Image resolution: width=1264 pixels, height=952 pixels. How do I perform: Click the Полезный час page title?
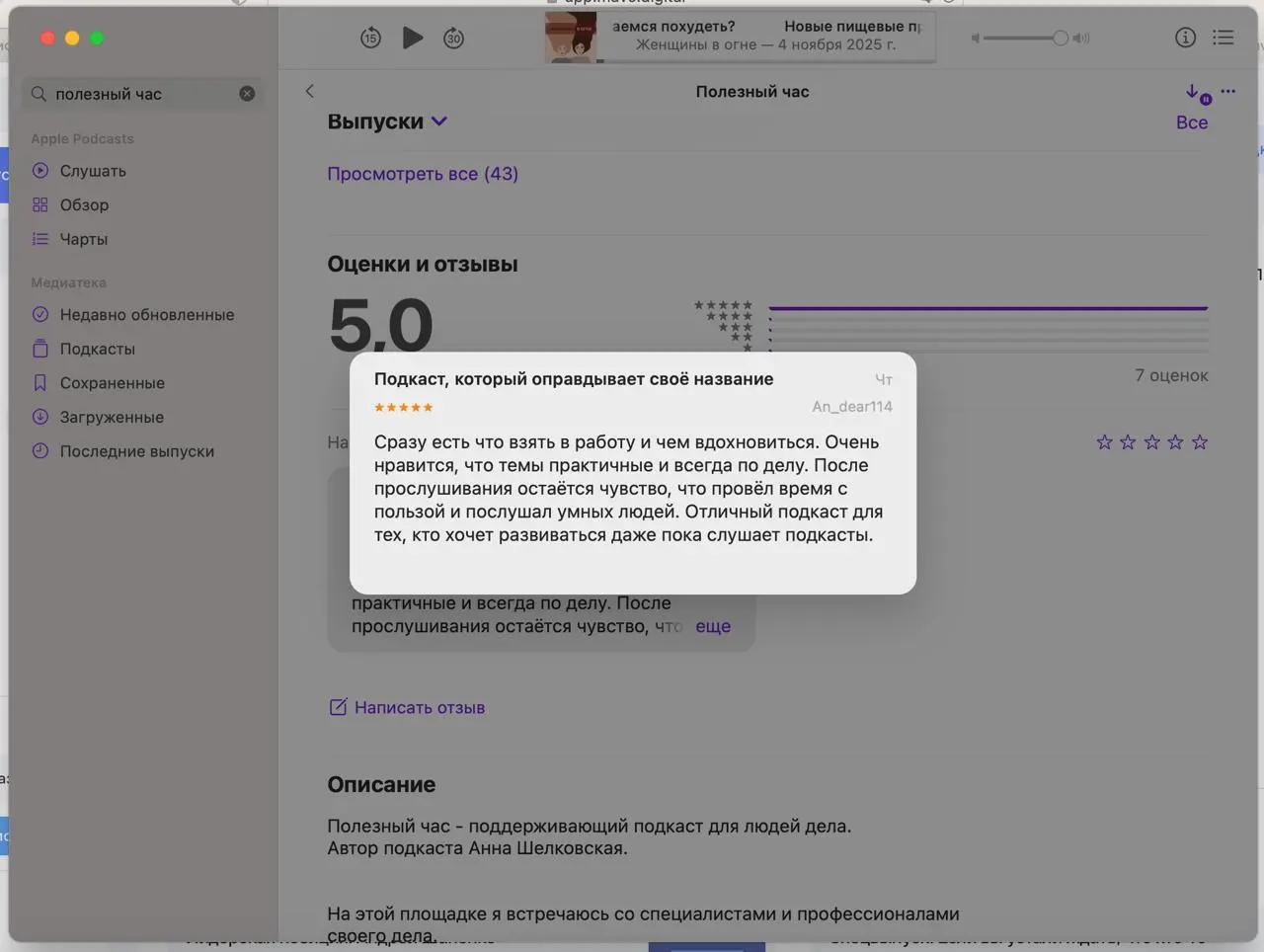[x=752, y=92]
